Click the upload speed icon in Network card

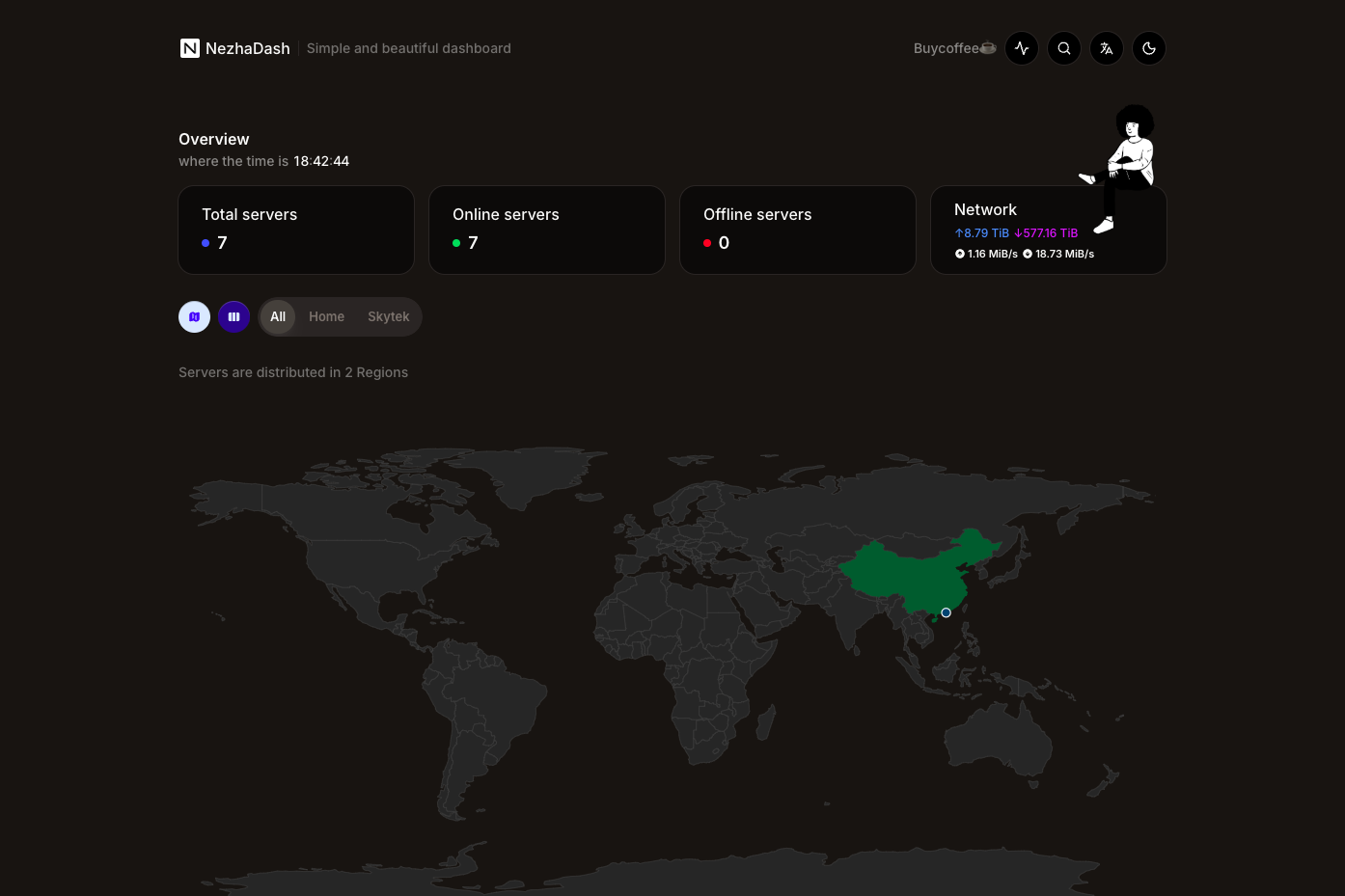click(x=960, y=254)
